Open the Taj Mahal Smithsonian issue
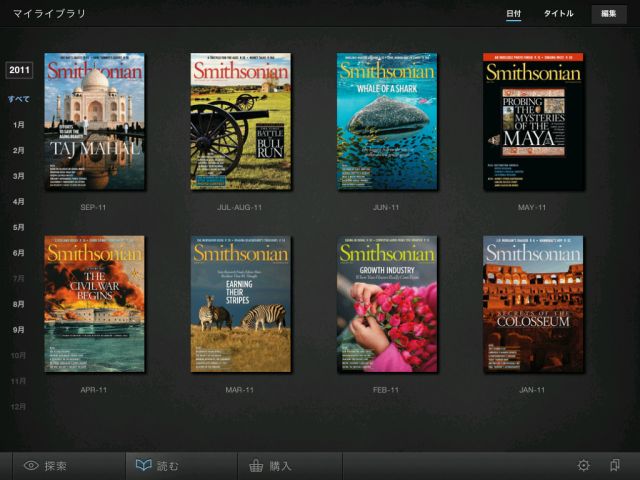 tap(94, 121)
